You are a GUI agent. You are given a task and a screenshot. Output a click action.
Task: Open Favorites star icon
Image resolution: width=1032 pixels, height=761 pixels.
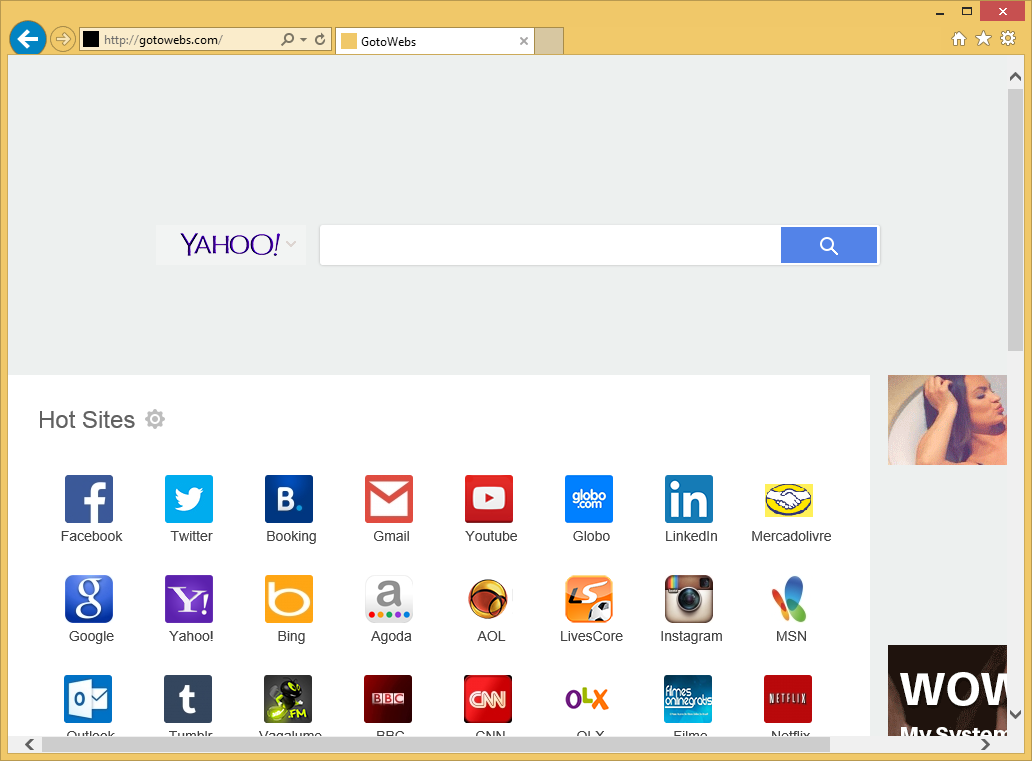point(983,39)
